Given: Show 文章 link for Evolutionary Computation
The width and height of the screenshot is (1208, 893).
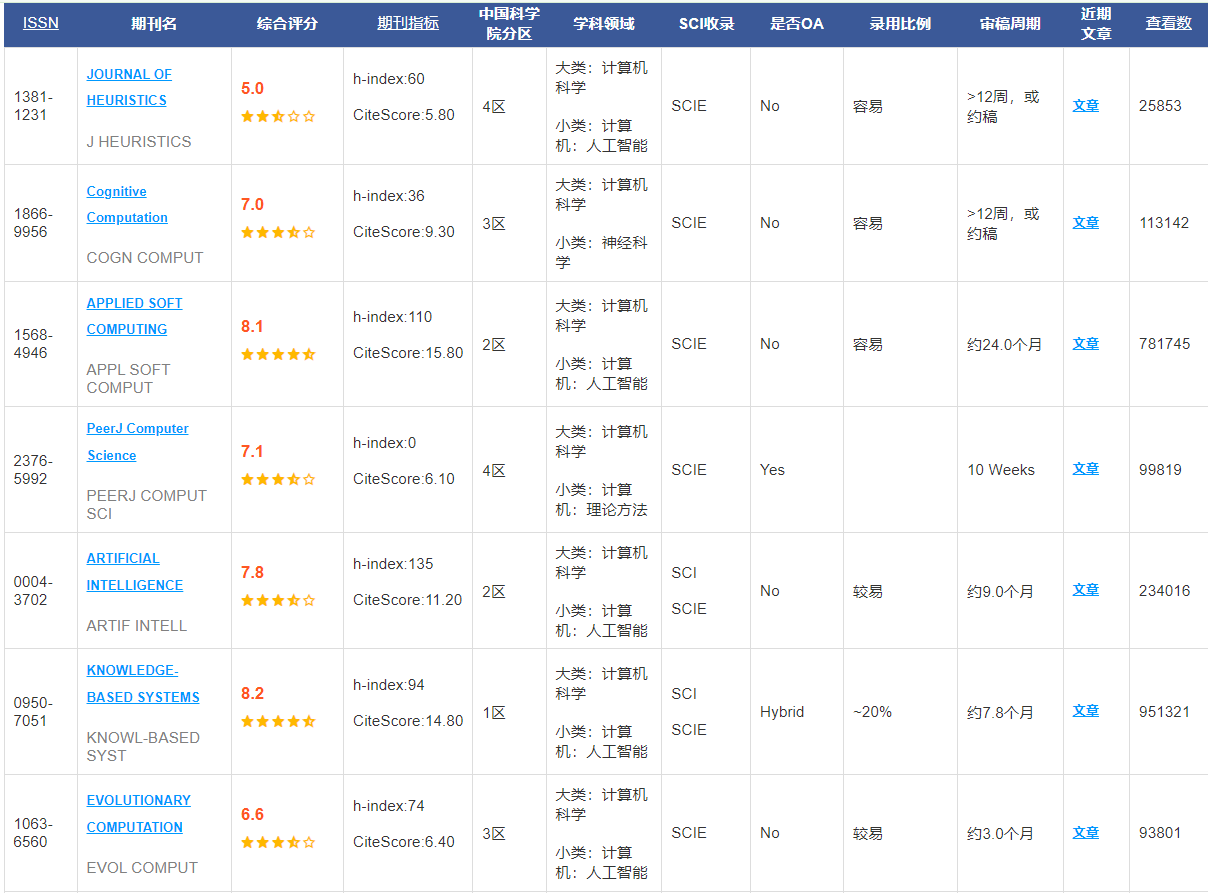Looking at the screenshot, I should tap(1085, 832).
